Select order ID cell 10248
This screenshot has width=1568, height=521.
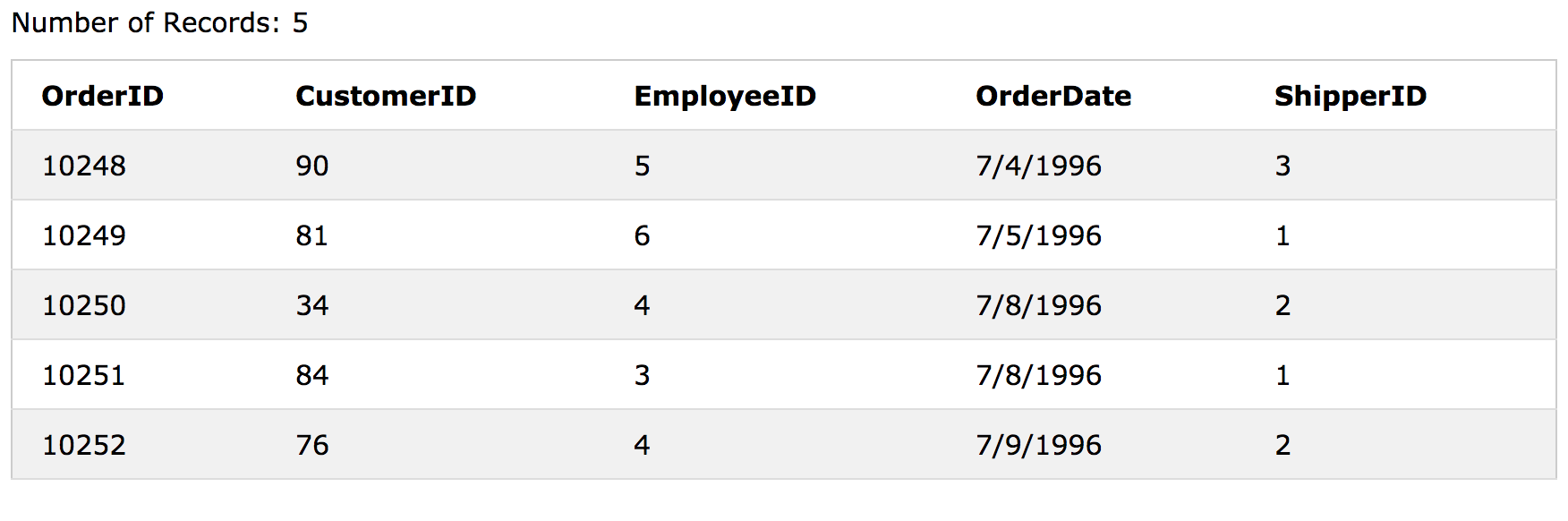(x=84, y=166)
